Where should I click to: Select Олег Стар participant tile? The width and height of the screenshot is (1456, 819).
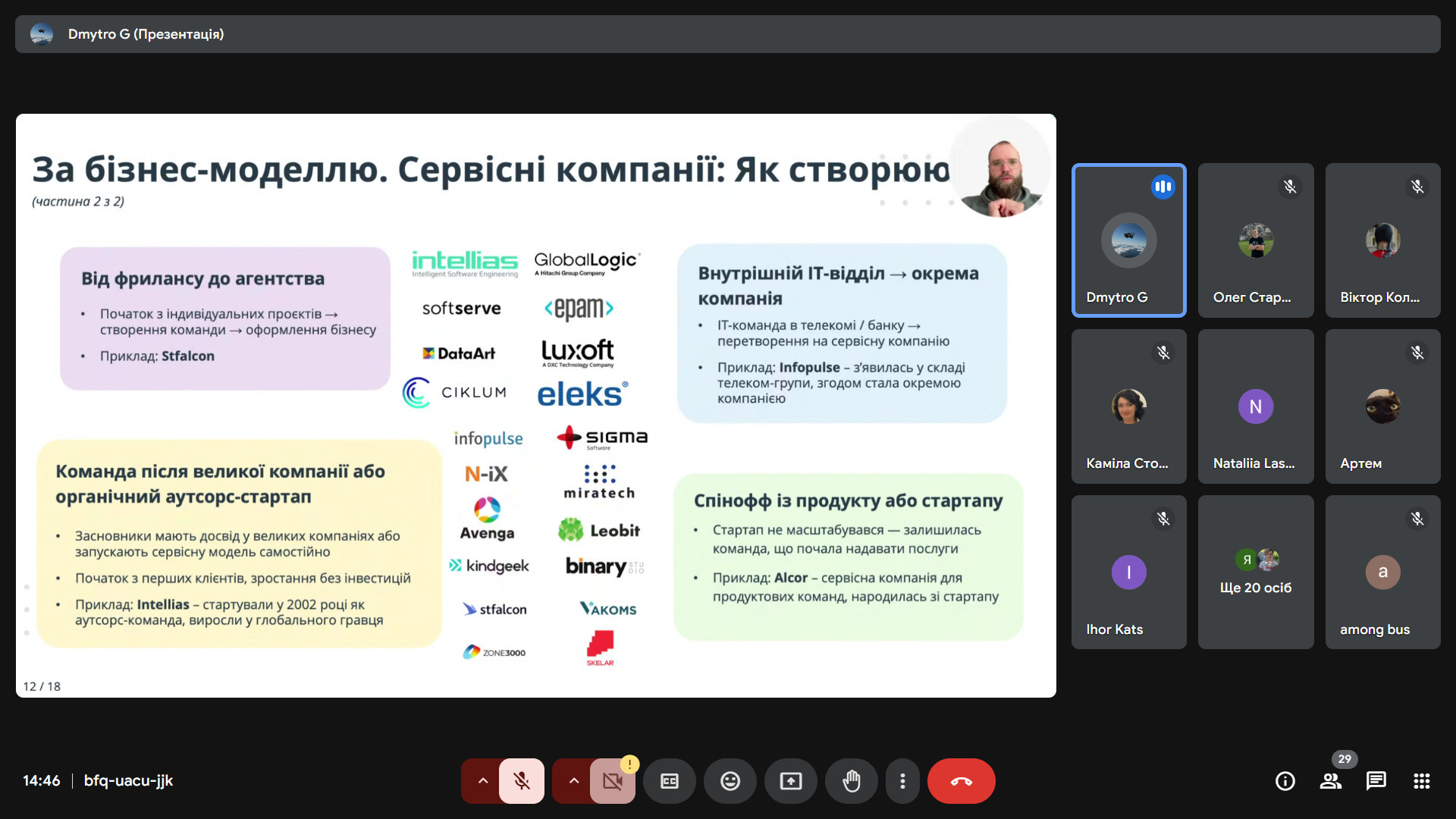pos(1256,240)
